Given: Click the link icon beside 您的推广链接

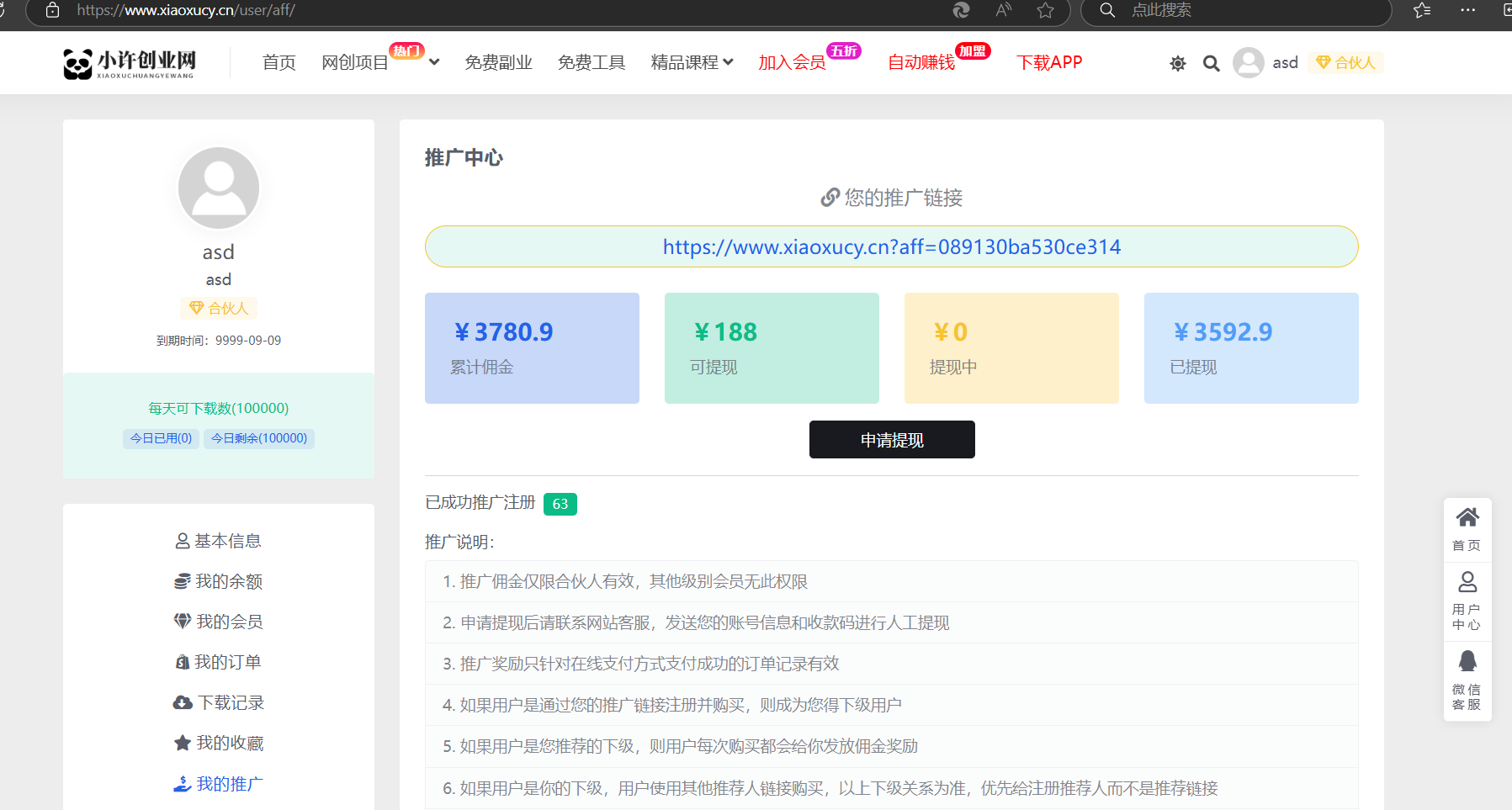Looking at the screenshot, I should click(829, 197).
